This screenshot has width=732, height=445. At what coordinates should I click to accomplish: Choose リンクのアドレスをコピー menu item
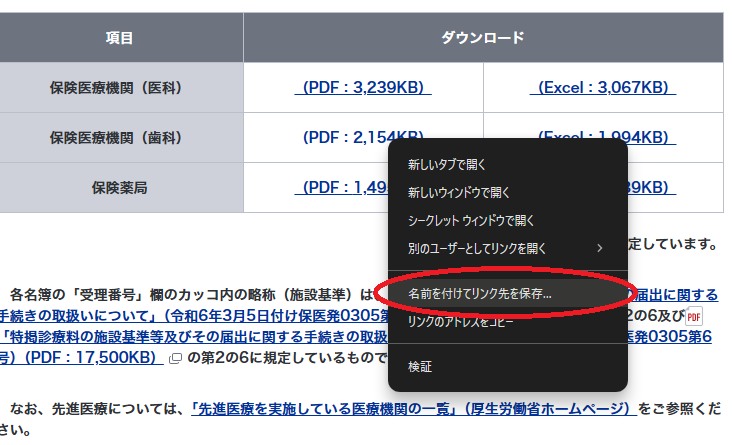click(461, 322)
